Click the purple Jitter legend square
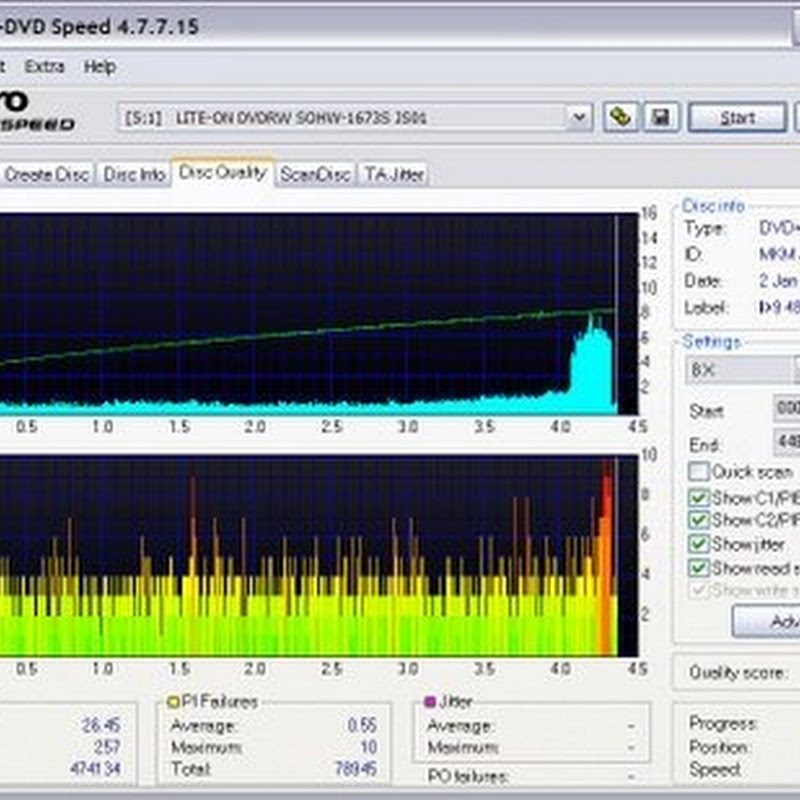The height and width of the screenshot is (800, 800). point(431,702)
